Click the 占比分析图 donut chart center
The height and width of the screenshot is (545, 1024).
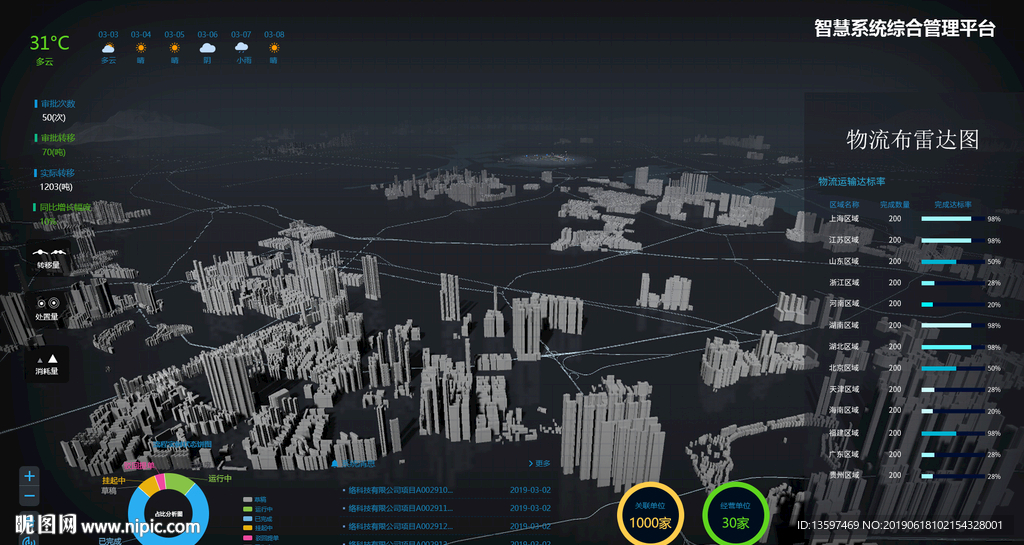[x=168, y=514]
